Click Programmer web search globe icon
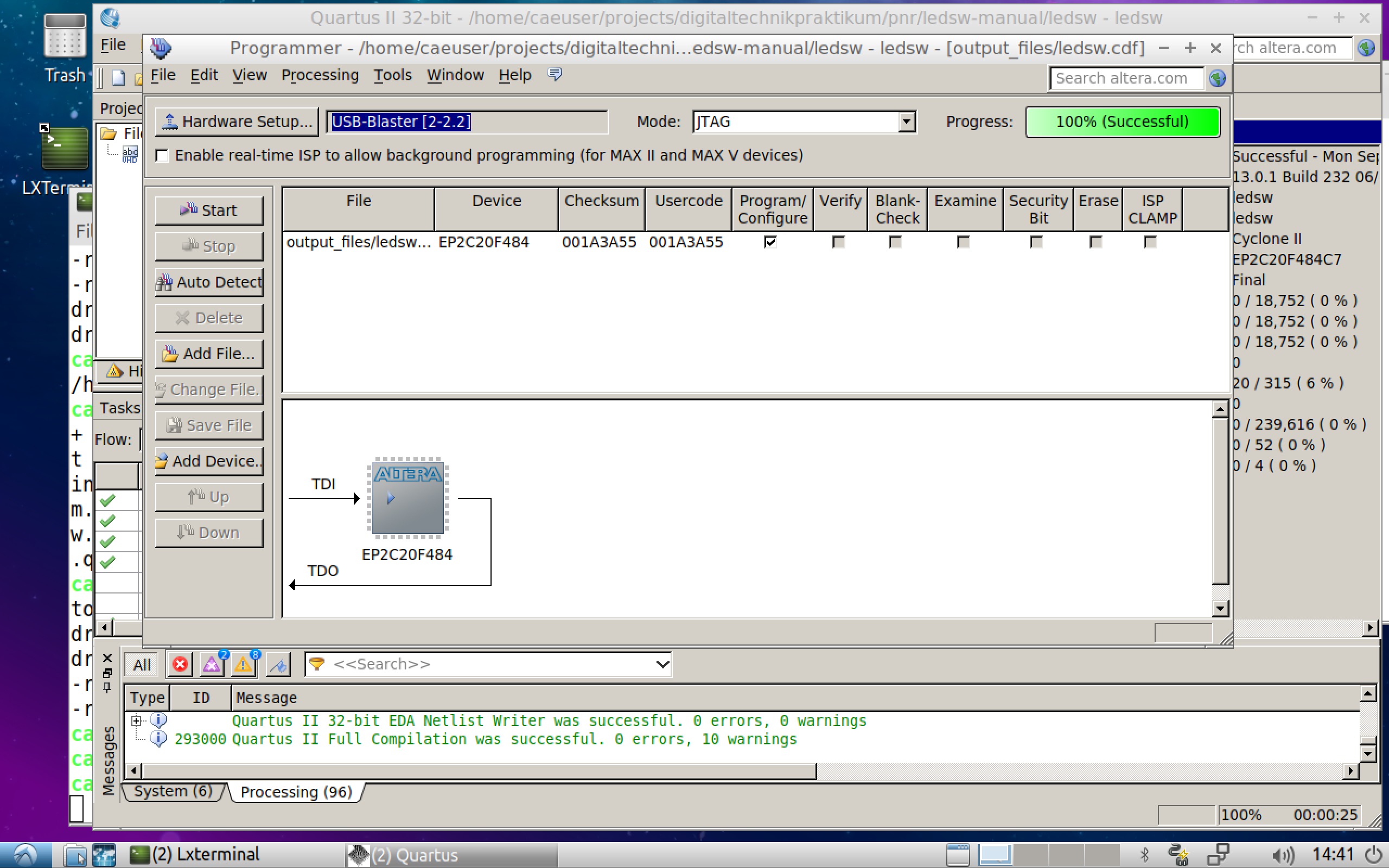 pos(1218,78)
